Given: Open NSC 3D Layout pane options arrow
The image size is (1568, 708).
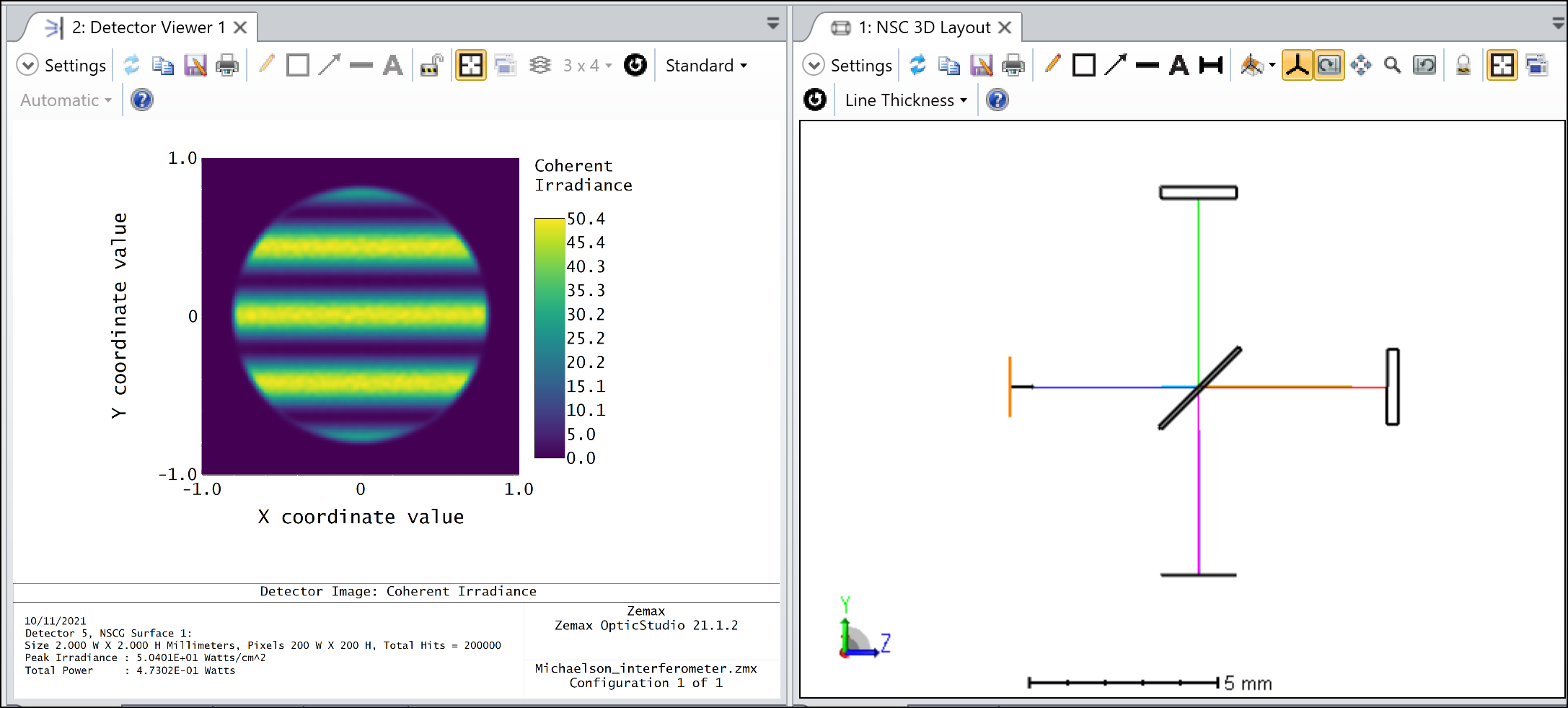Looking at the screenshot, I should coord(1558,23).
